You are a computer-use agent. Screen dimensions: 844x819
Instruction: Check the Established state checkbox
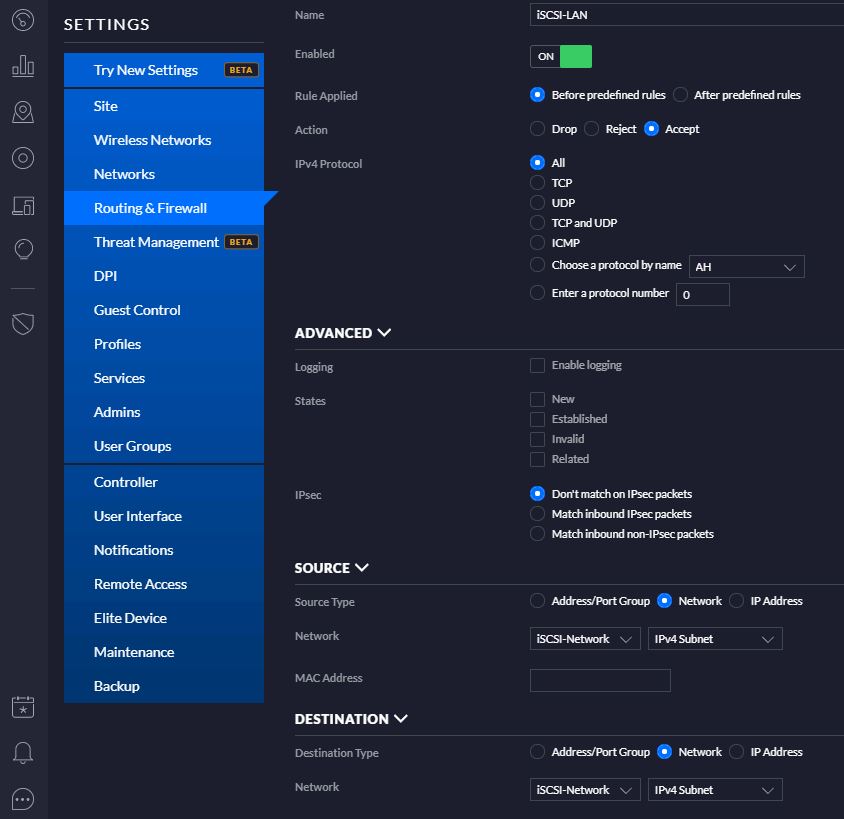(537, 419)
